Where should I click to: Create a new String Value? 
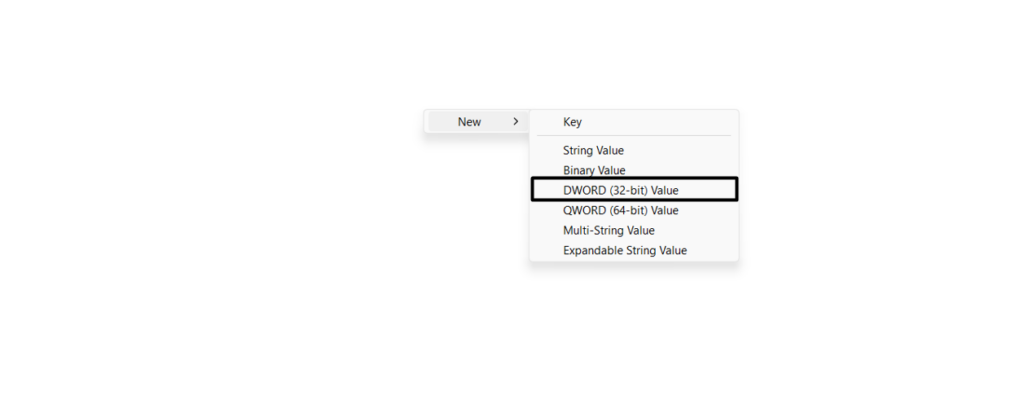tap(593, 151)
